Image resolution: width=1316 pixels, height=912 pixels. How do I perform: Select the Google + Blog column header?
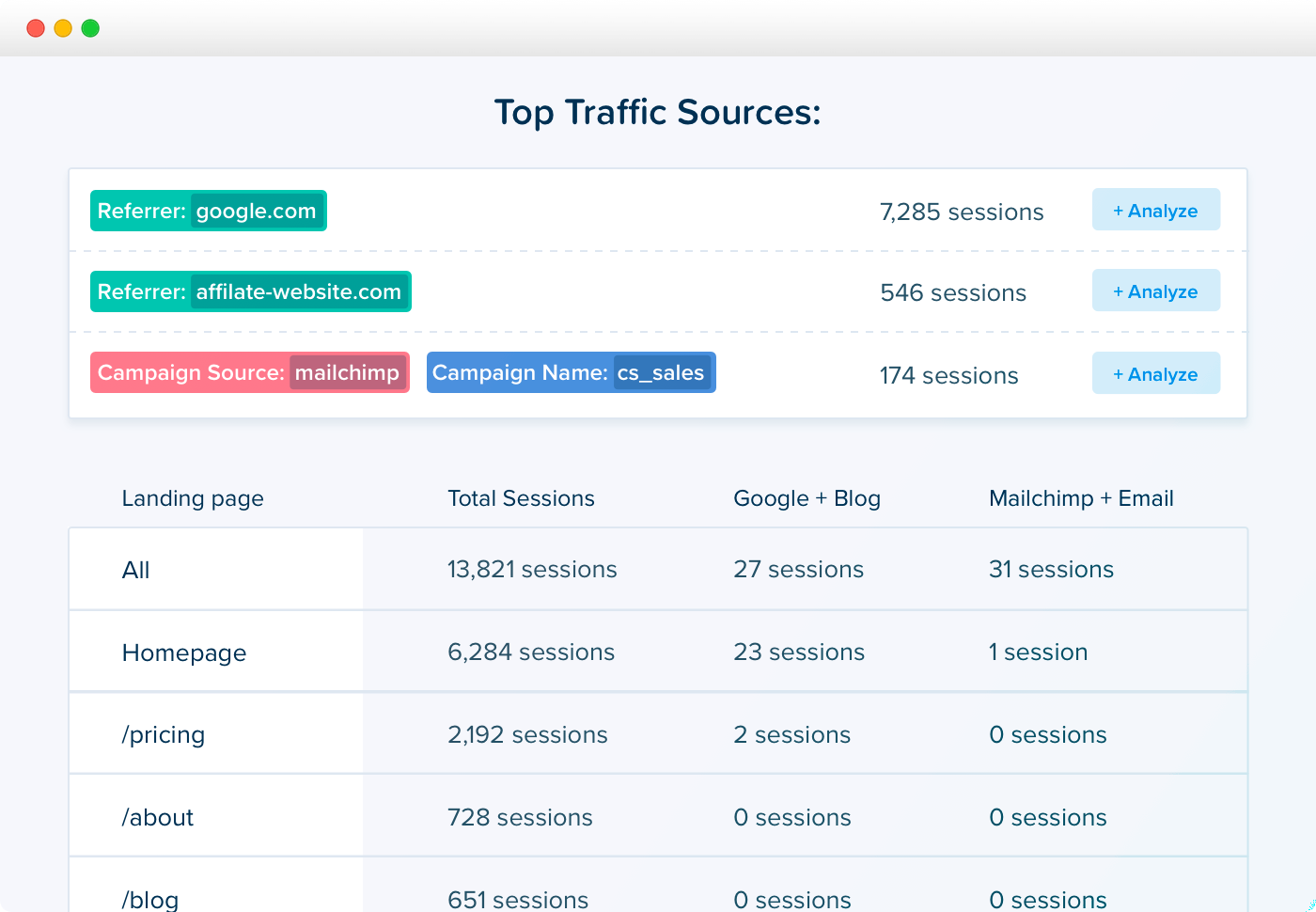pyautogui.click(x=807, y=498)
